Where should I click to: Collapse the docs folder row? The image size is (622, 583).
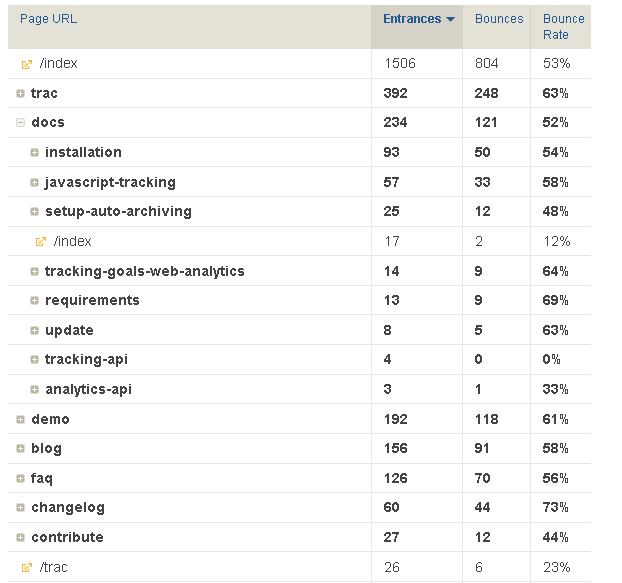[x=20, y=123]
